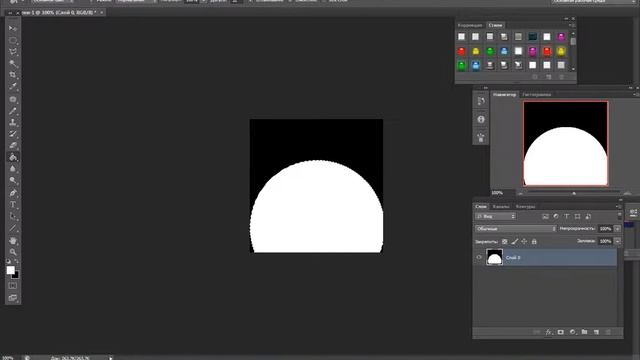The height and width of the screenshot is (360, 640).
Task: Open the collapsed Info panel icon
Action: coord(481,119)
